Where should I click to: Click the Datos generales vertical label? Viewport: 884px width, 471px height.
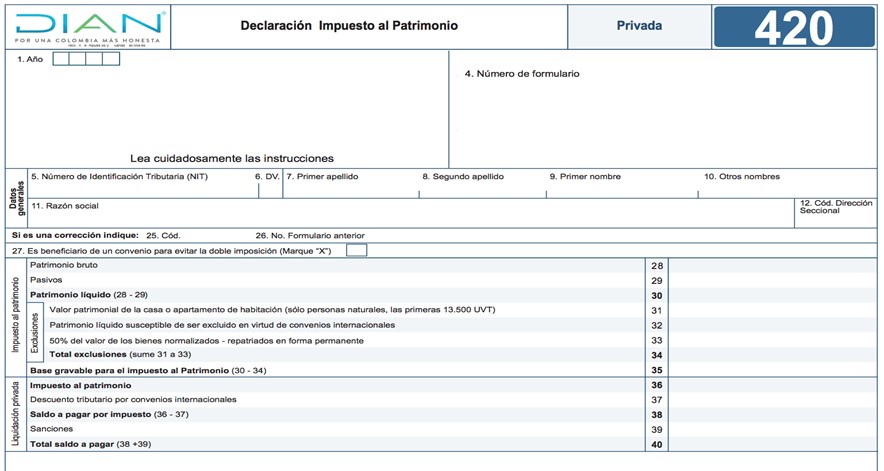click(x=17, y=198)
